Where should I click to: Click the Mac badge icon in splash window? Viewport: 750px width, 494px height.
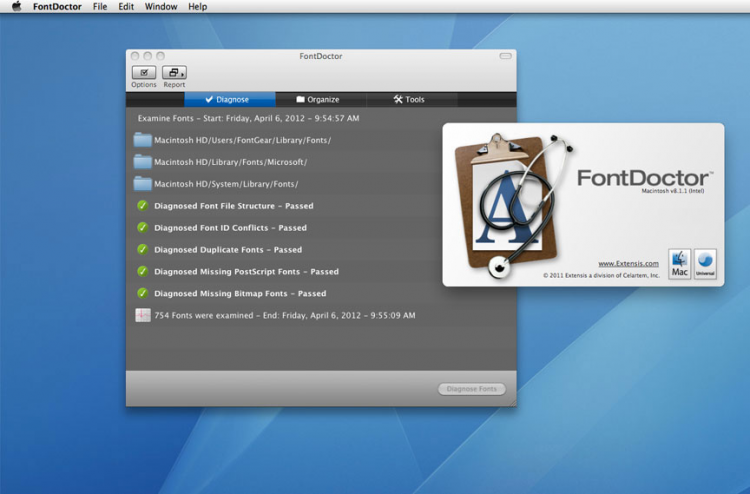679,264
